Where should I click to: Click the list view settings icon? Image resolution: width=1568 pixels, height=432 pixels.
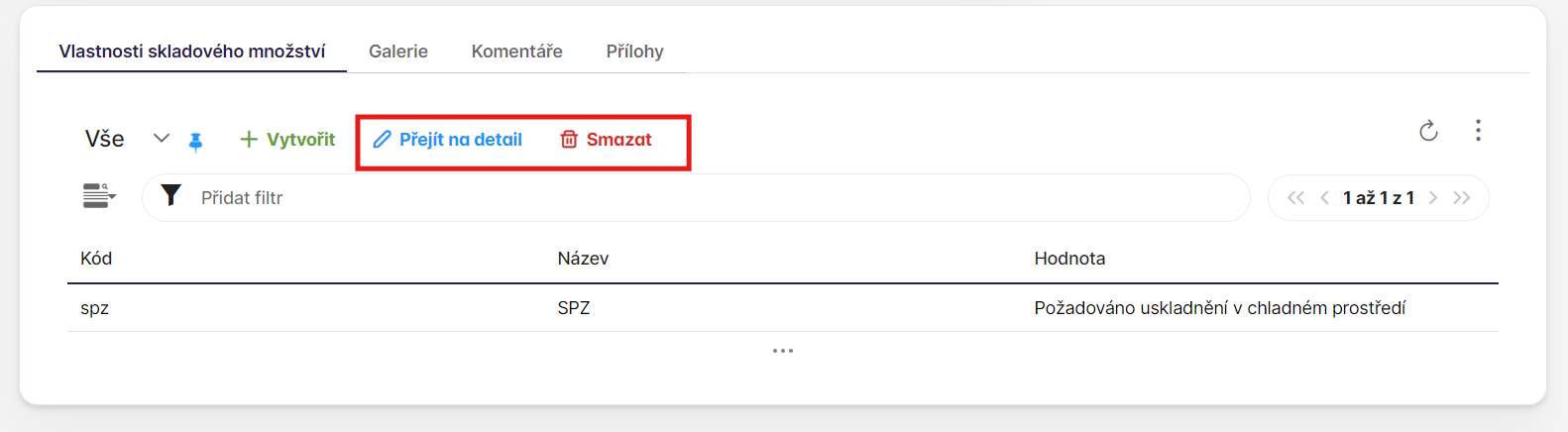coord(98,196)
